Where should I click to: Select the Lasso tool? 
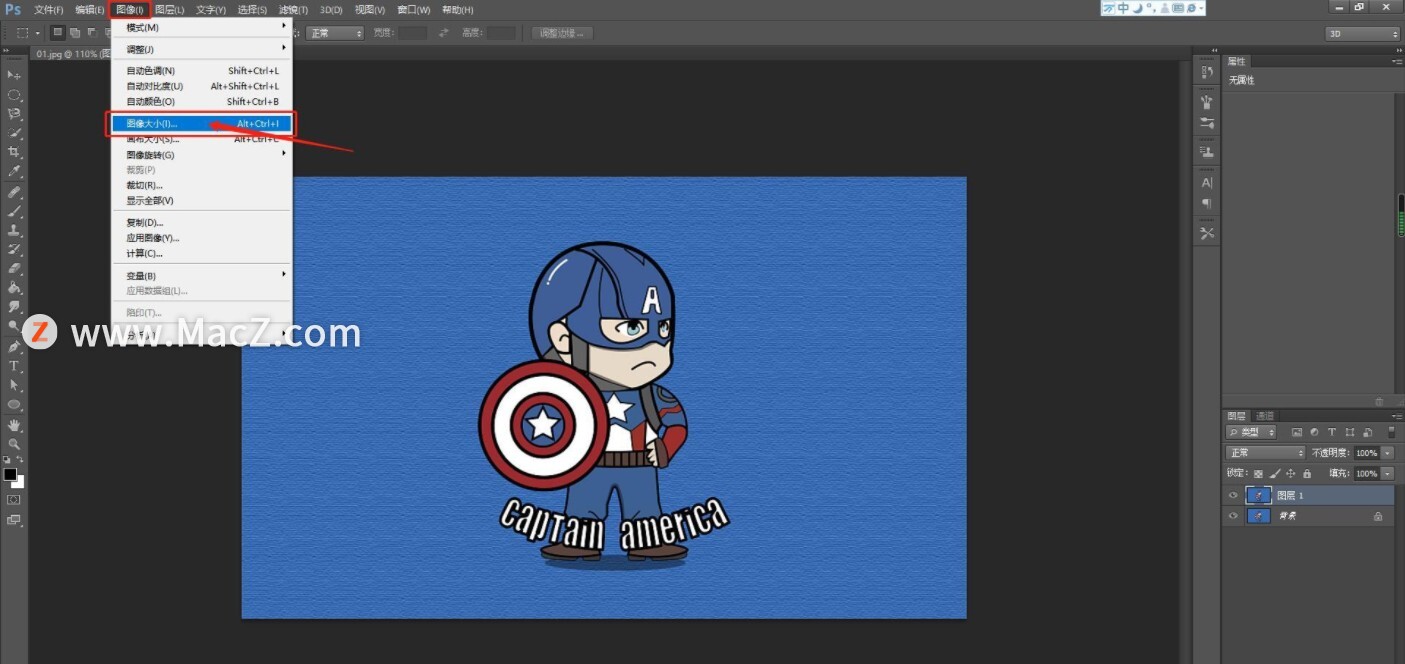pyautogui.click(x=14, y=114)
